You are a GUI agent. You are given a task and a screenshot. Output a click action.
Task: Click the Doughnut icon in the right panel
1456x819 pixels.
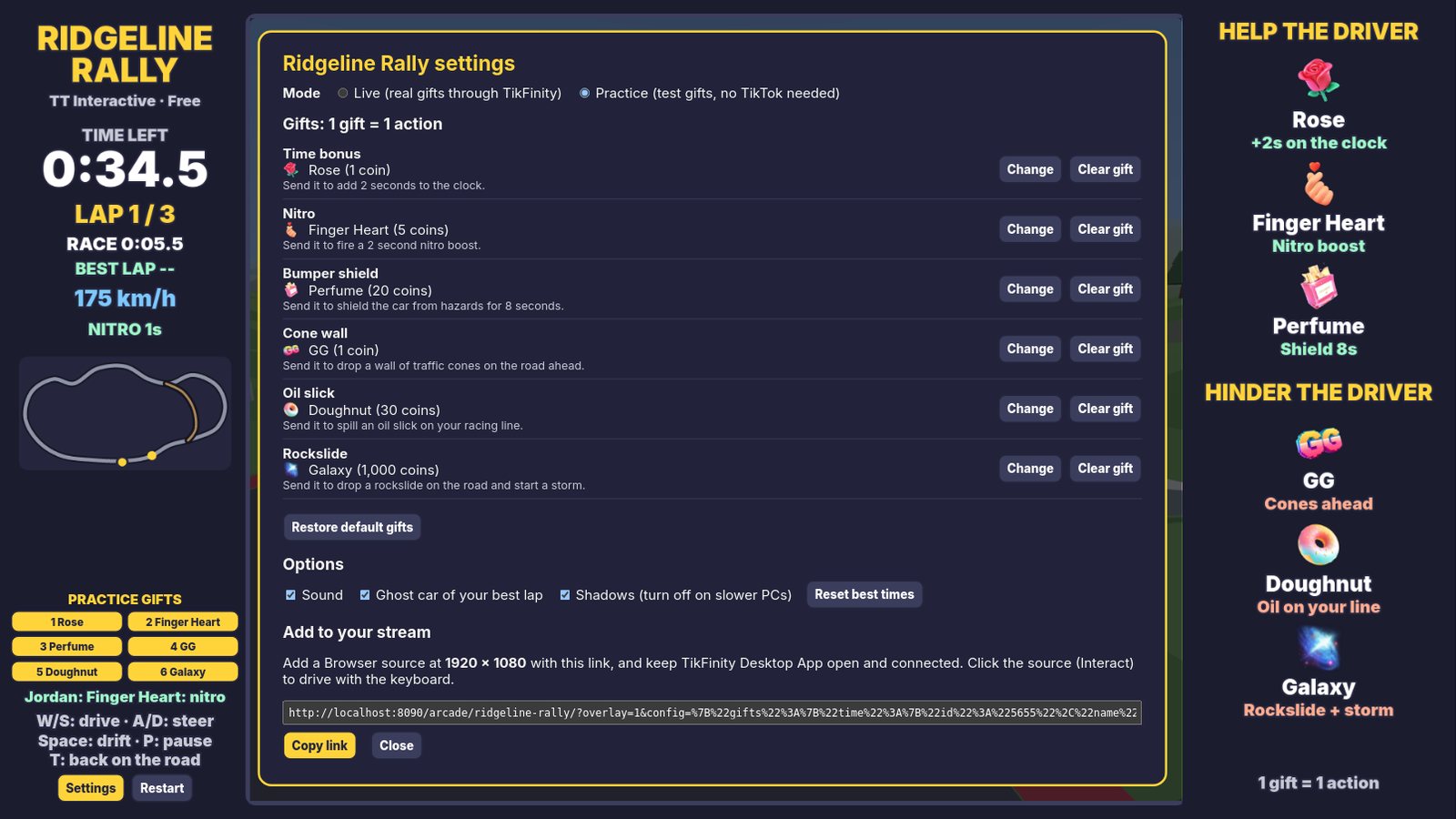(x=1318, y=545)
